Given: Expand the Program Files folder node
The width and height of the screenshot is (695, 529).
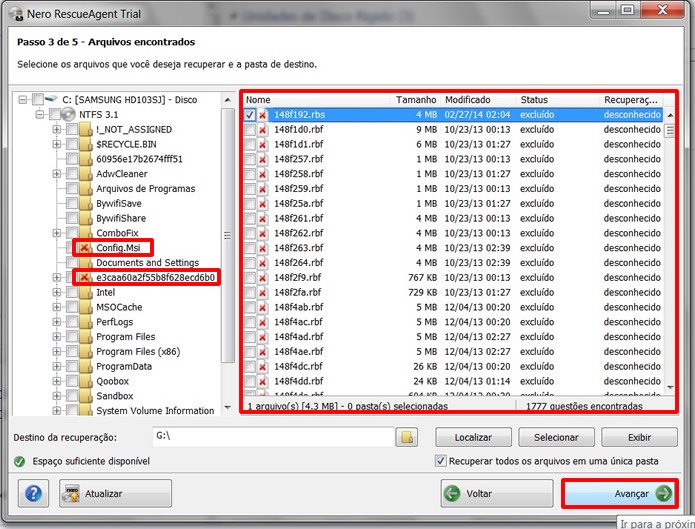Looking at the screenshot, I should click(57, 337).
